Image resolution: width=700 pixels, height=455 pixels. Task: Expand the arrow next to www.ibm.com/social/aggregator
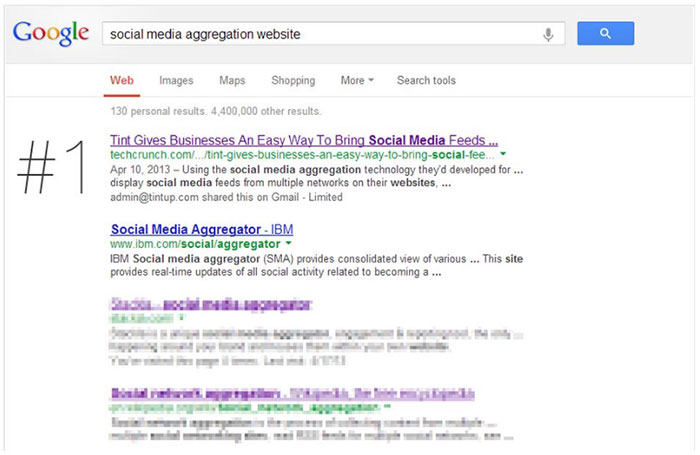click(x=289, y=243)
